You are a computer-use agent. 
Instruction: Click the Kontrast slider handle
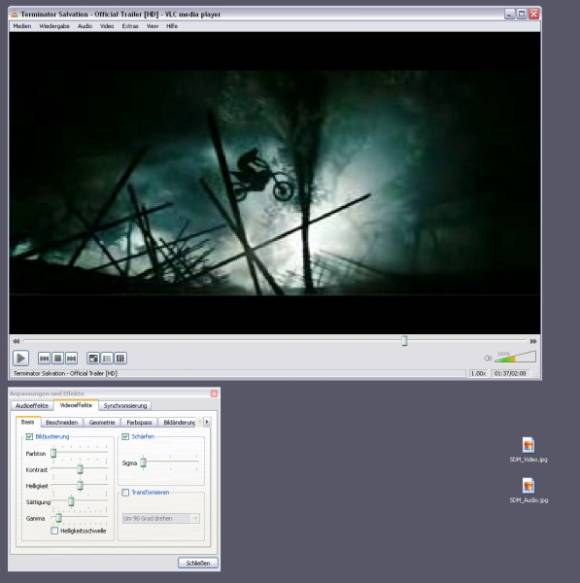tap(80, 469)
